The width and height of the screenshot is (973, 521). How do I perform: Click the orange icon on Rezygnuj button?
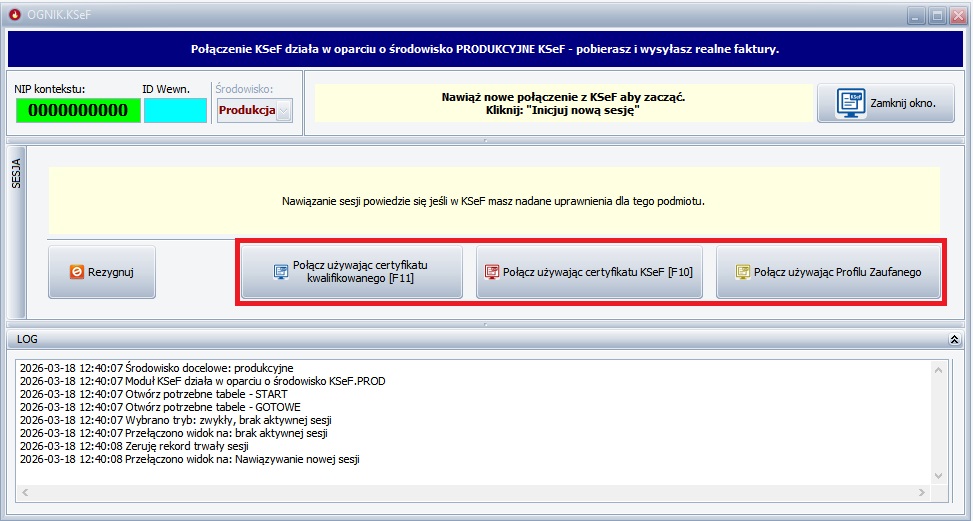click(x=77, y=272)
